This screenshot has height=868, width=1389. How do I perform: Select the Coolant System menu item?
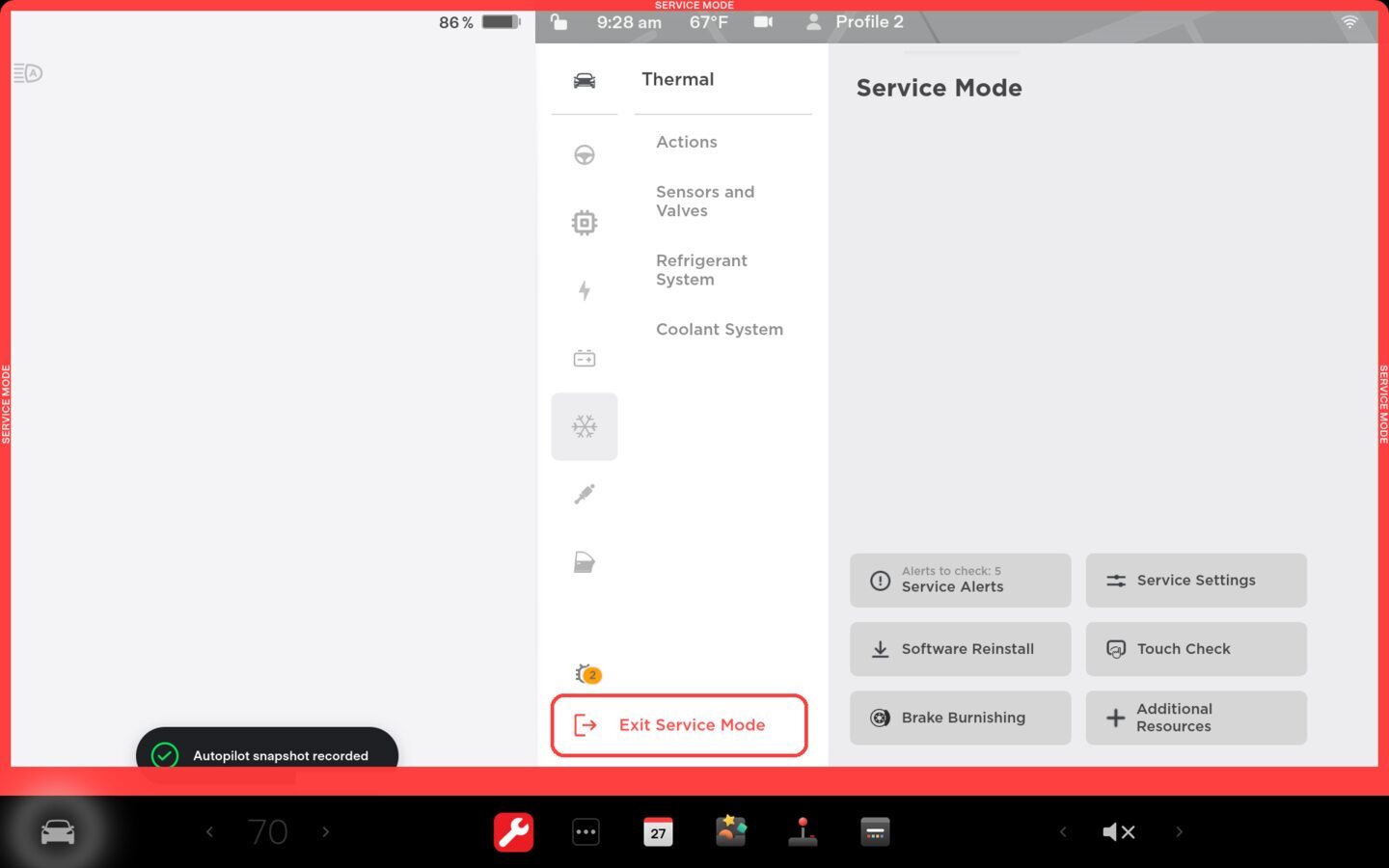click(x=719, y=330)
